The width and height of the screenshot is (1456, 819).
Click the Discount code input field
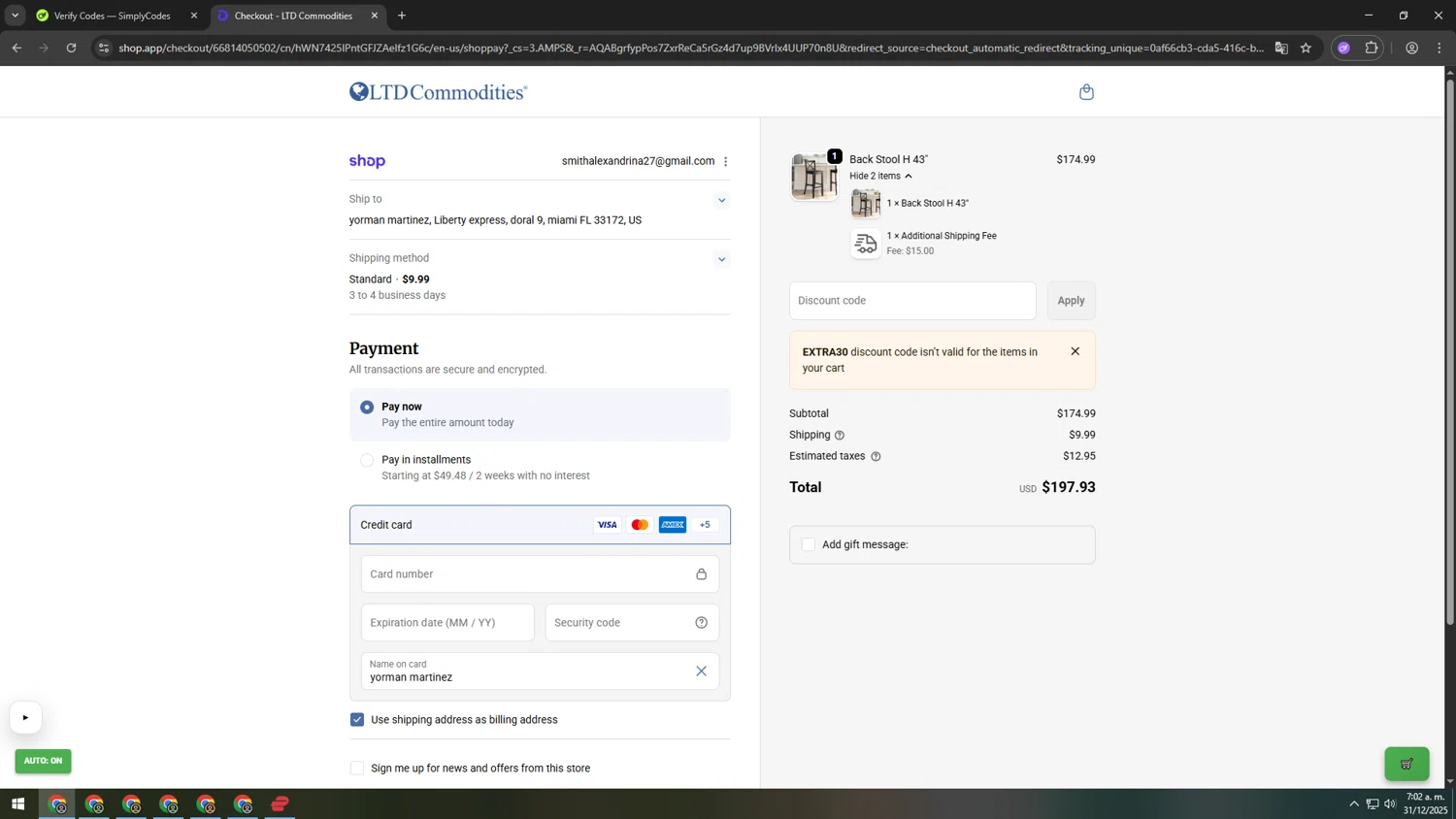(911, 301)
